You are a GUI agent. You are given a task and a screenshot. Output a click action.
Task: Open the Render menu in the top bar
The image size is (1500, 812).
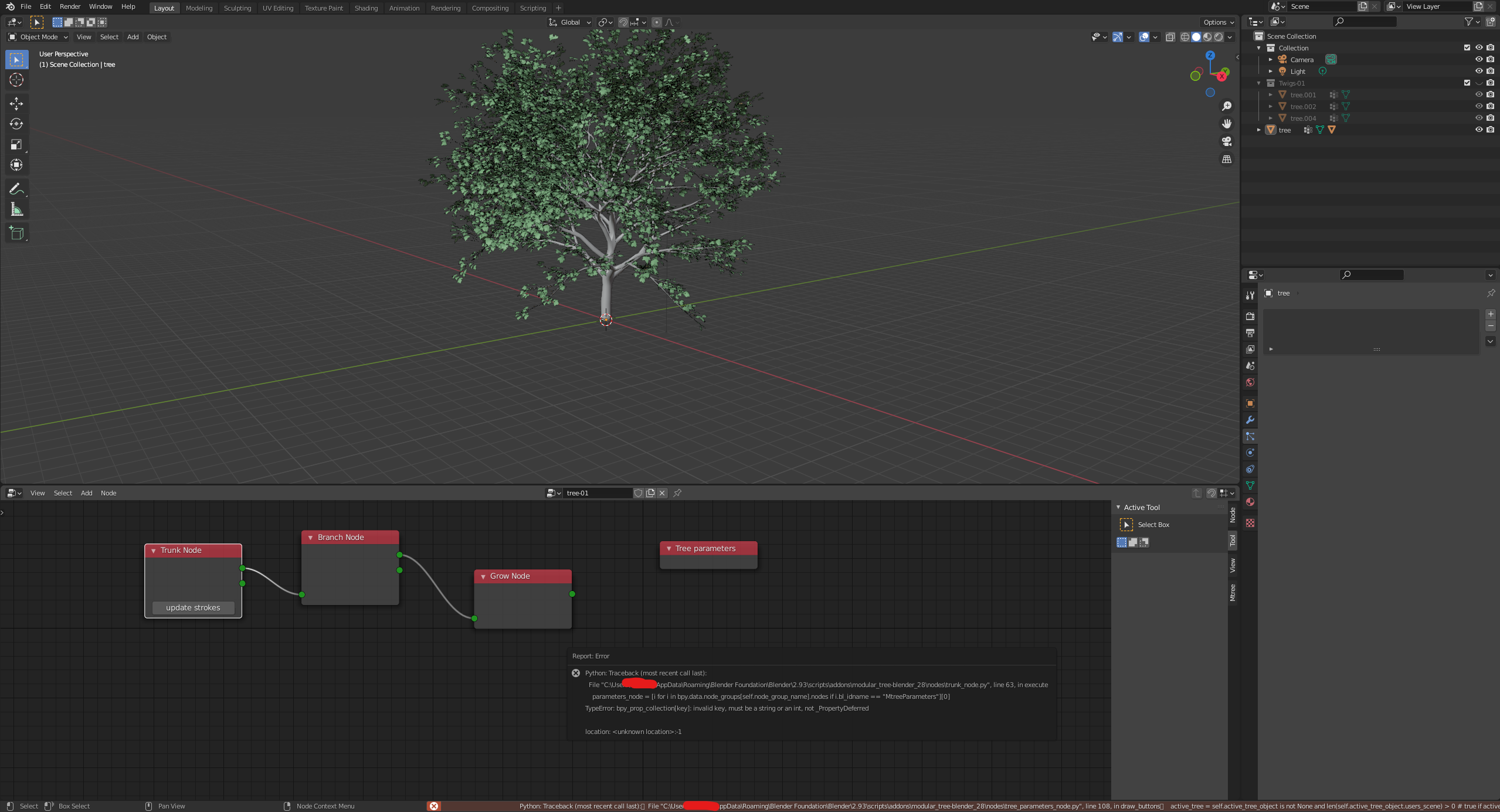[x=70, y=6]
